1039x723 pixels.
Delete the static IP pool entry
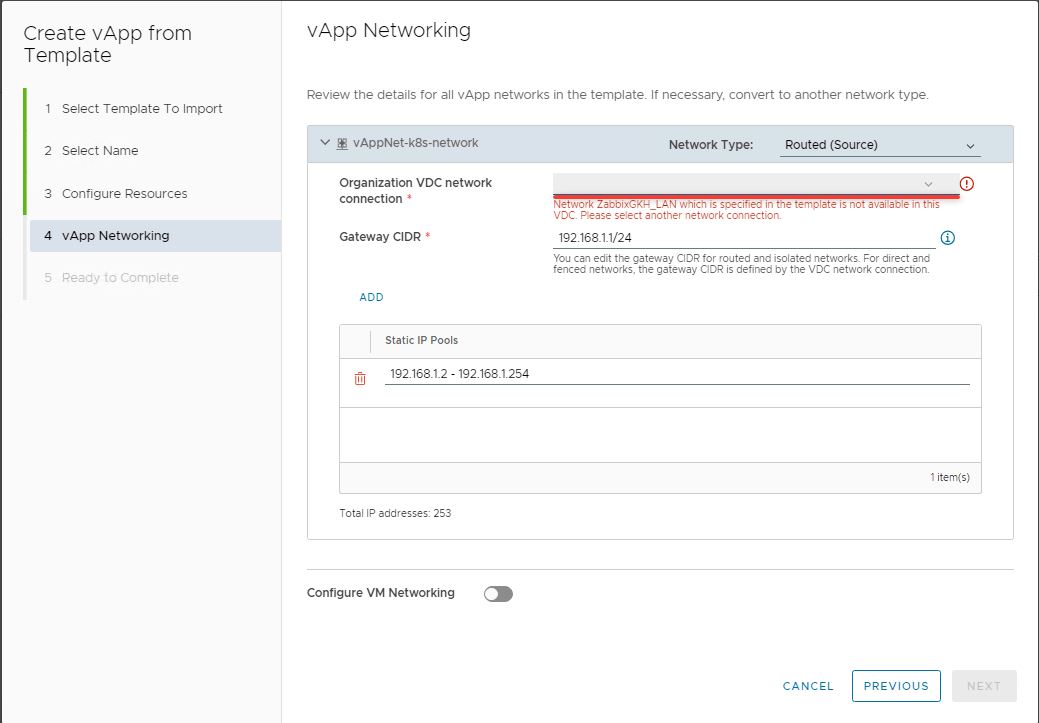click(x=360, y=378)
